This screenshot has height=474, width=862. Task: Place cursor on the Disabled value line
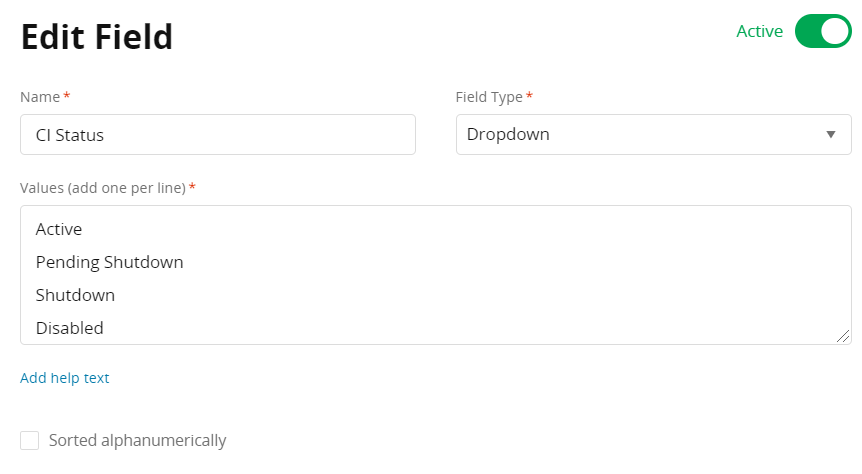[70, 327]
